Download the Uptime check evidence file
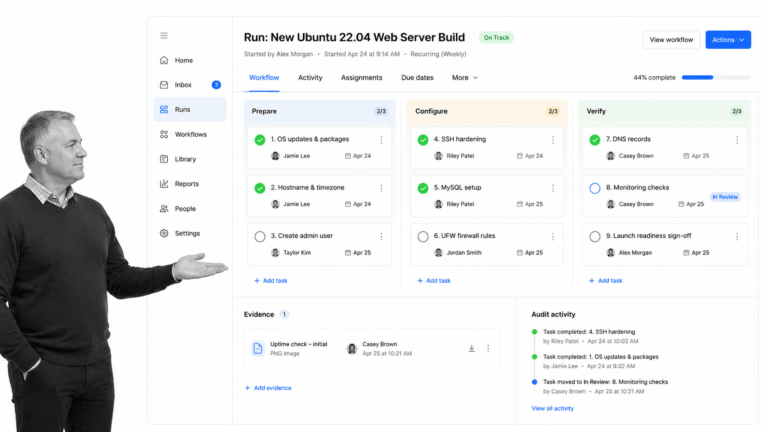The image size is (768, 432). click(x=471, y=348)
